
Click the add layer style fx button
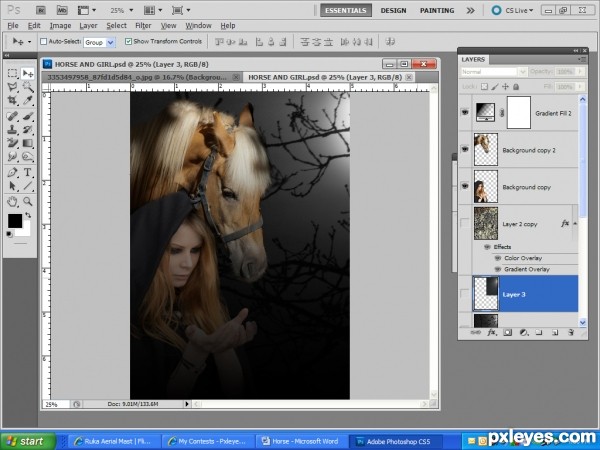pos(492,332)
